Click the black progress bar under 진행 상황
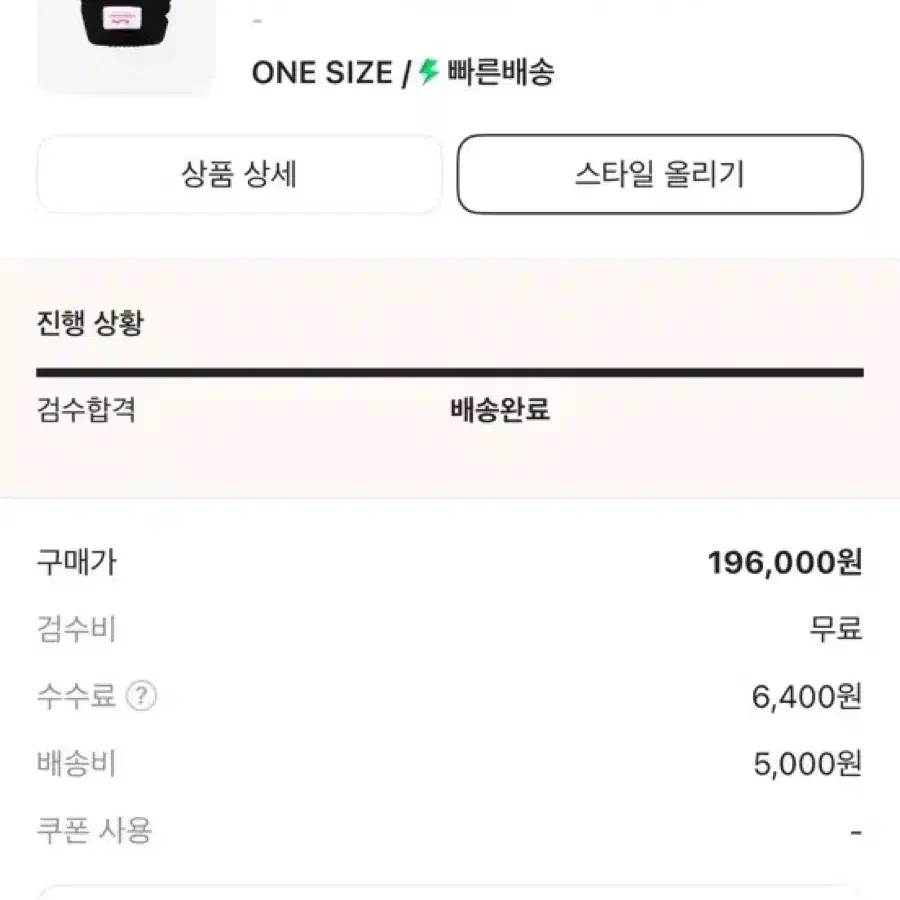 click(450, 373)
